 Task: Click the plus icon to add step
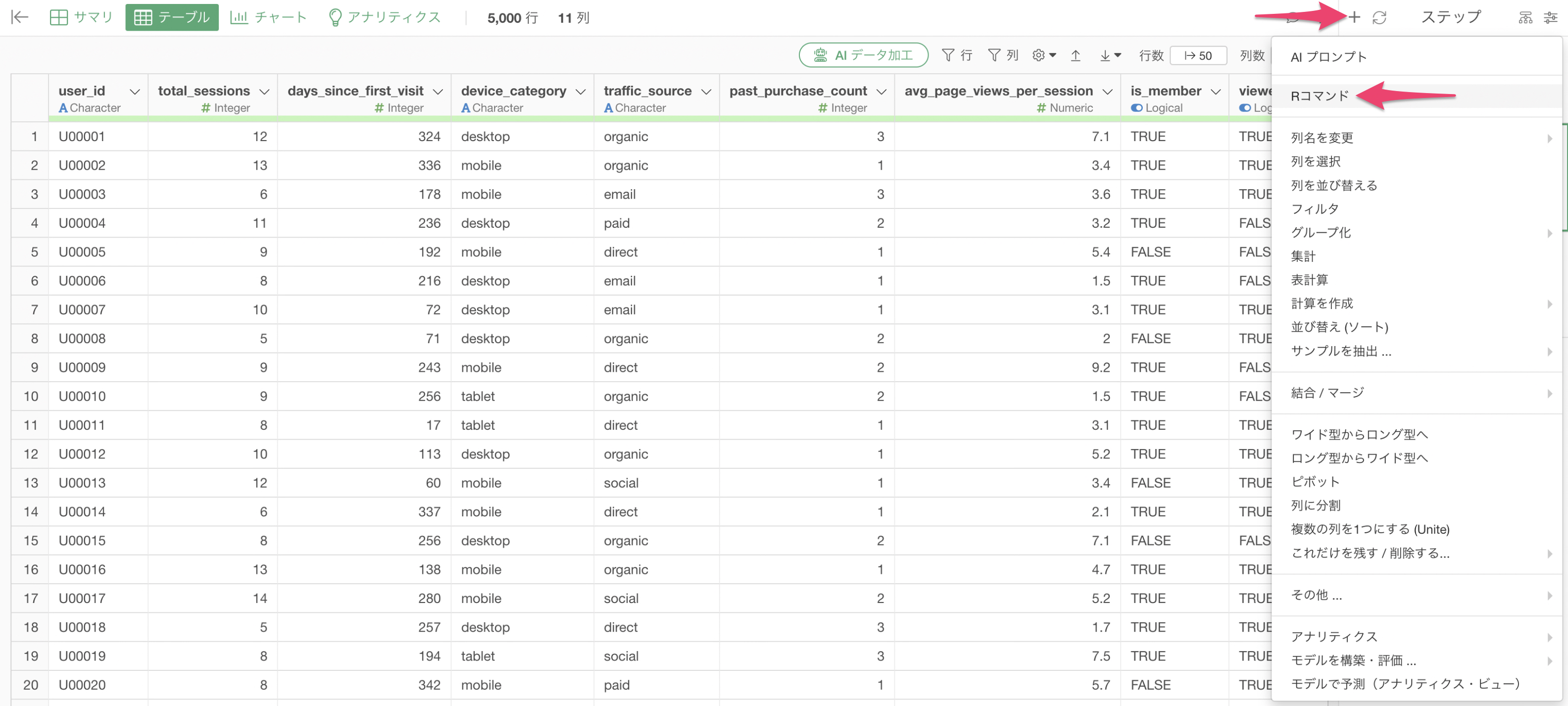click(x=1353, y=18)
